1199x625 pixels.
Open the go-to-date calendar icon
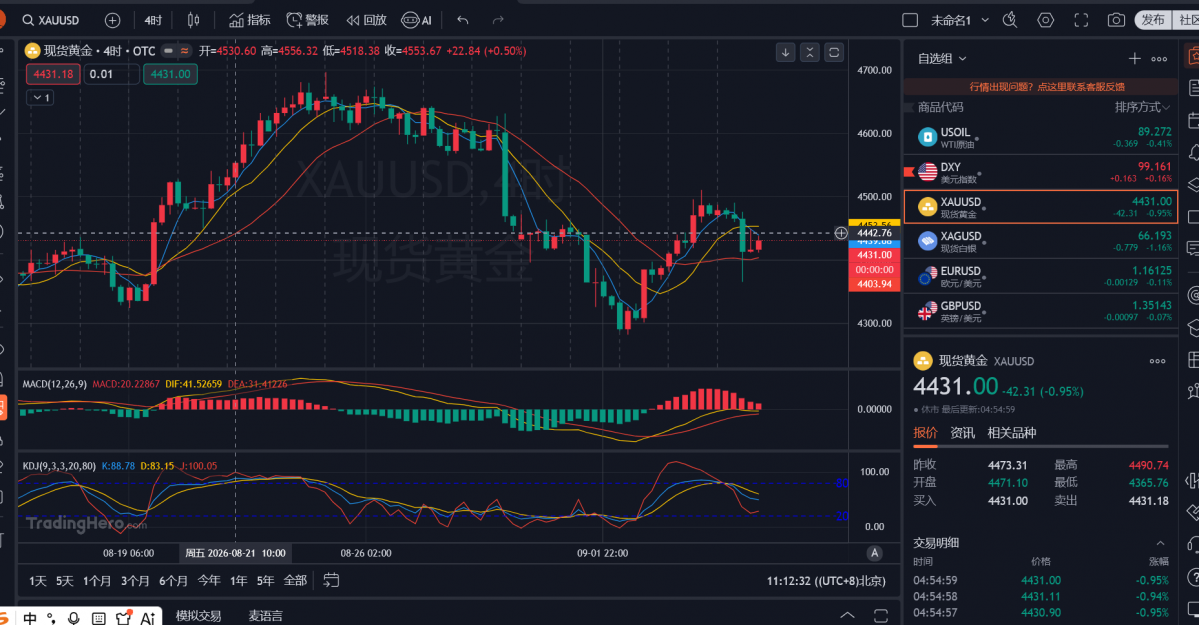[331, 581]
